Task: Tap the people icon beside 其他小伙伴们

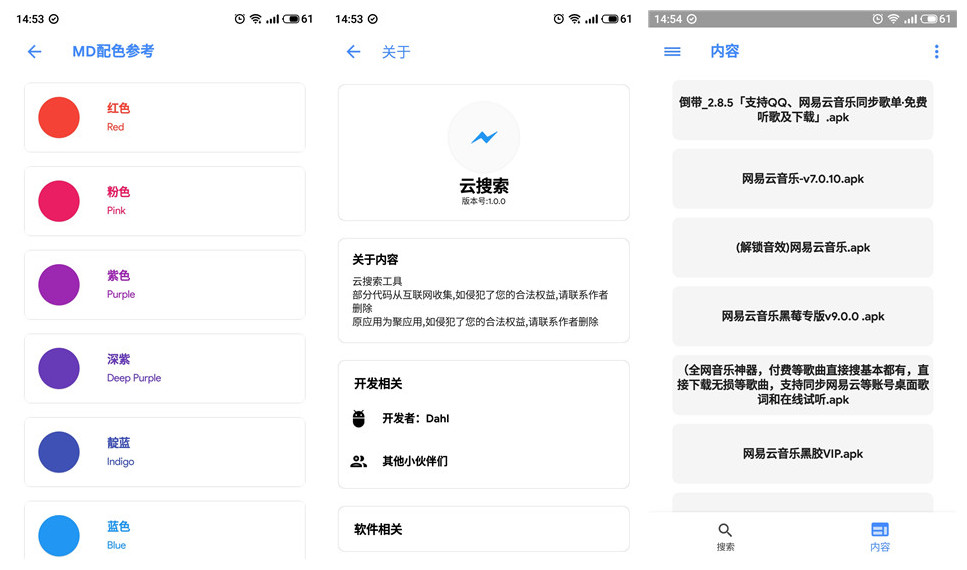Action: [358, 461]
